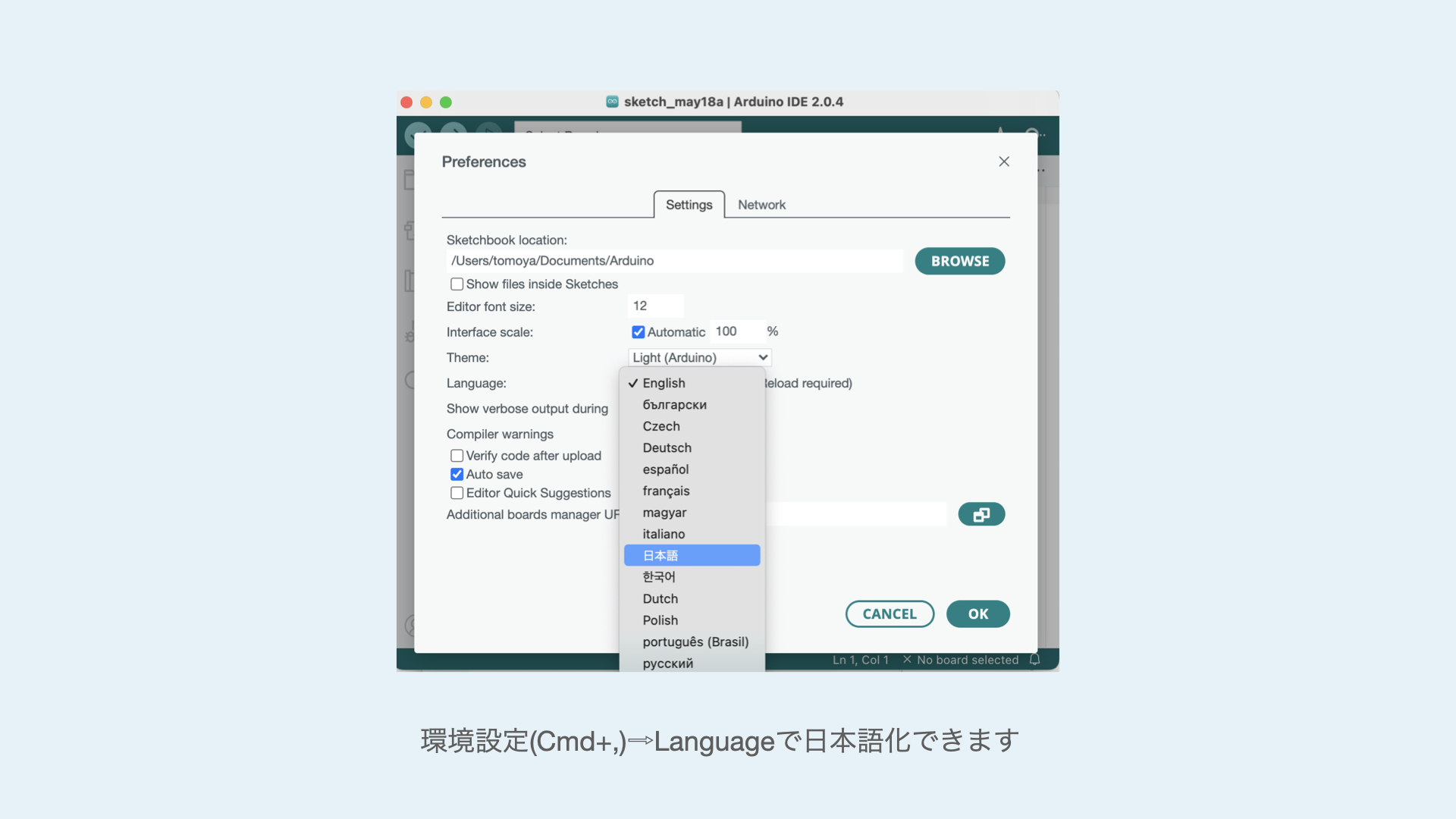Screen dimensions: 1456x819
Task: Click the Arduino logo in title bar
Action: click(x=612, y=102)
